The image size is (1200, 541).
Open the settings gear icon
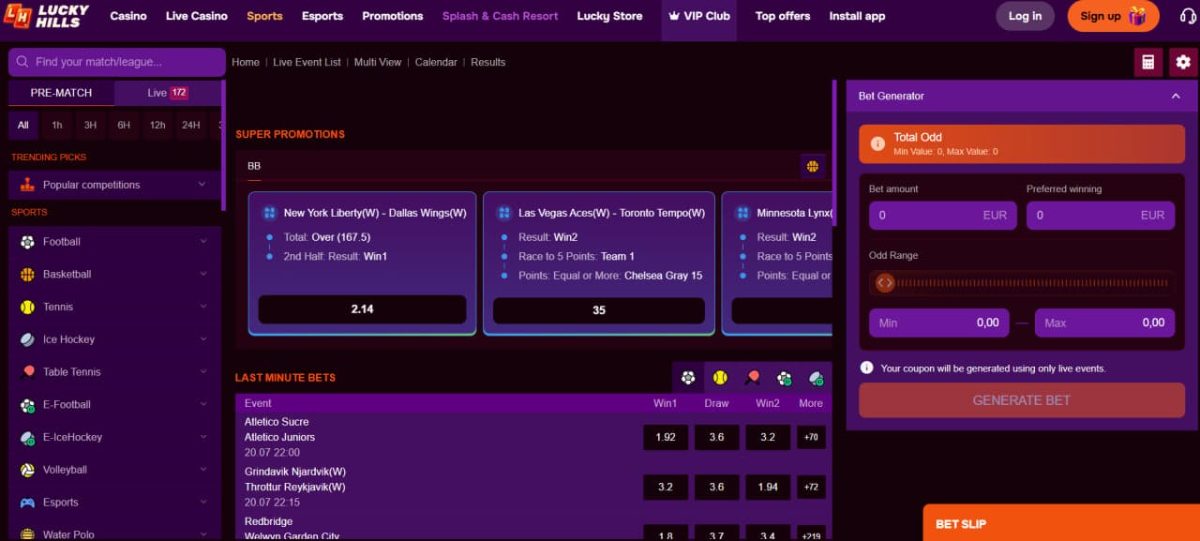(1183, 62)
